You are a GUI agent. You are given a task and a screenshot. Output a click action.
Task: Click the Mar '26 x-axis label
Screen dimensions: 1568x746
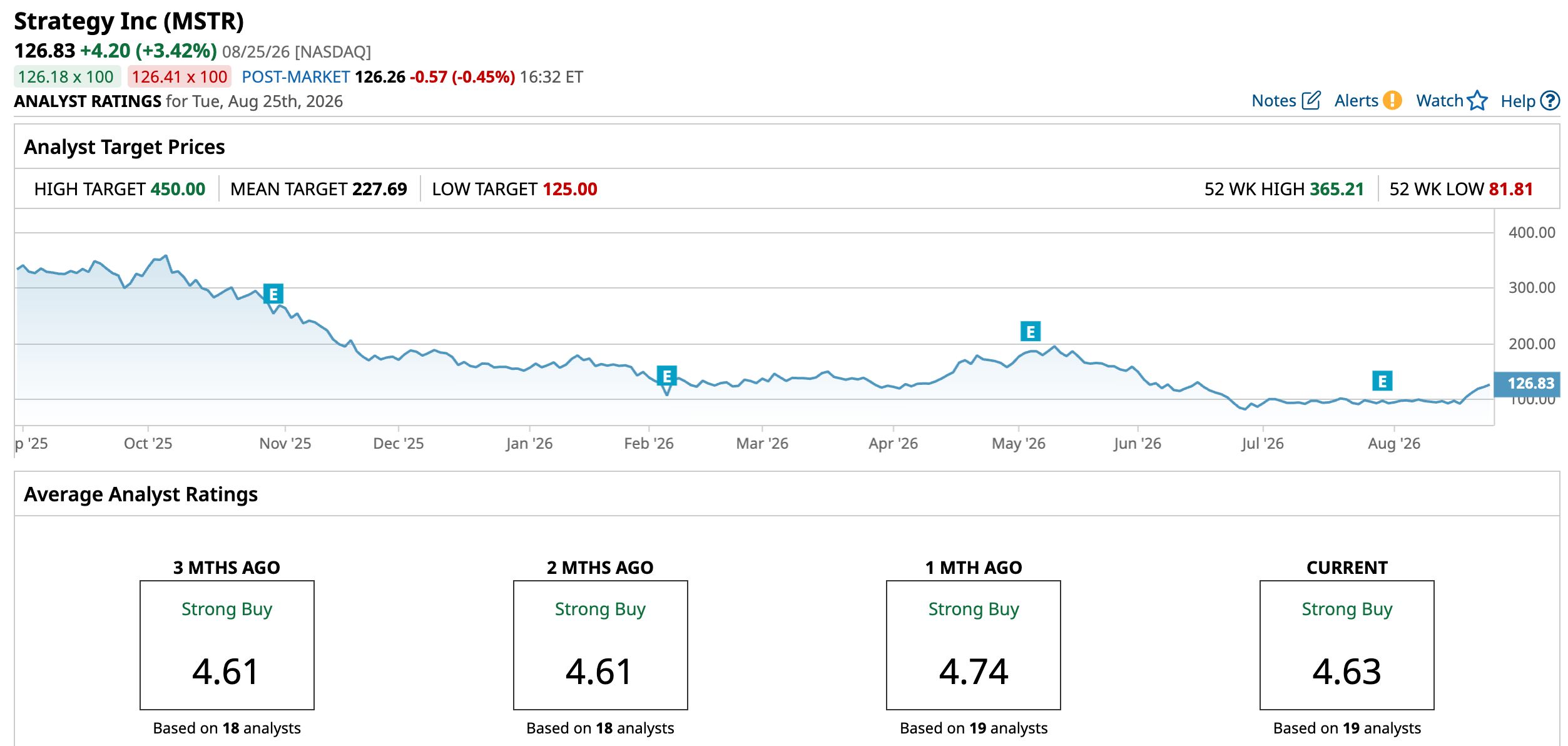[x=762, y=444]
